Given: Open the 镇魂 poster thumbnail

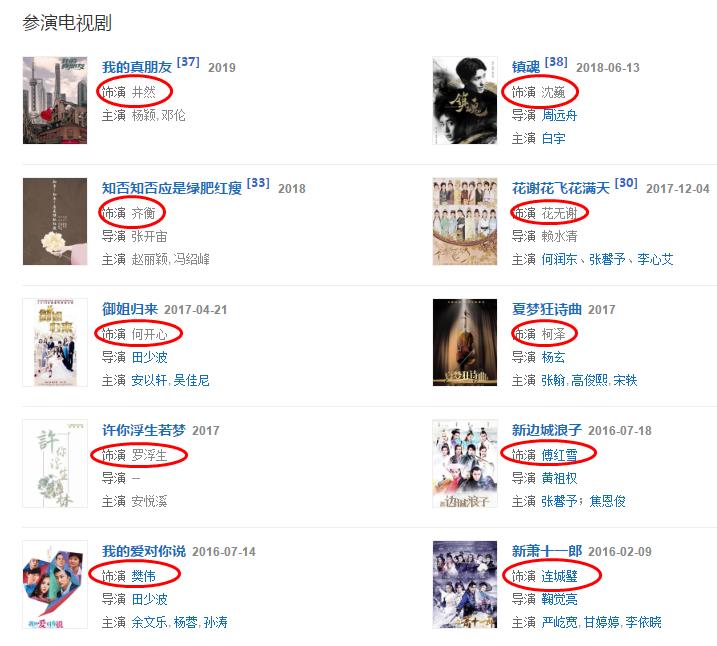Looking at the screenshot, I should pos(465,100).
